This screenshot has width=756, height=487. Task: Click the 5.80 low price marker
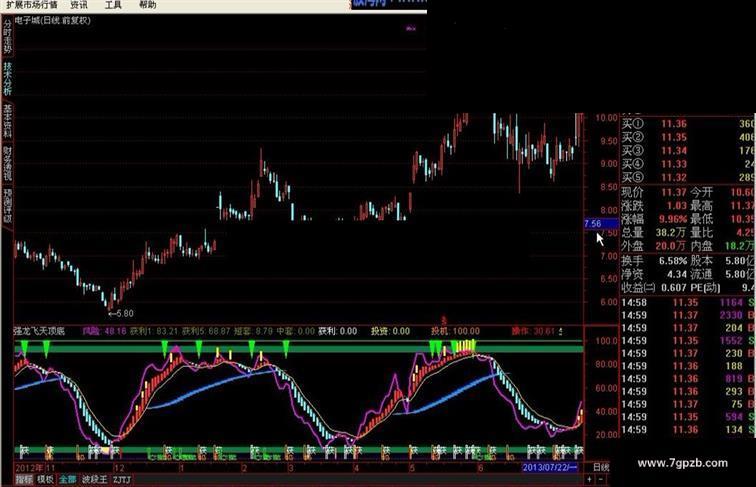(x=121, y=313)
